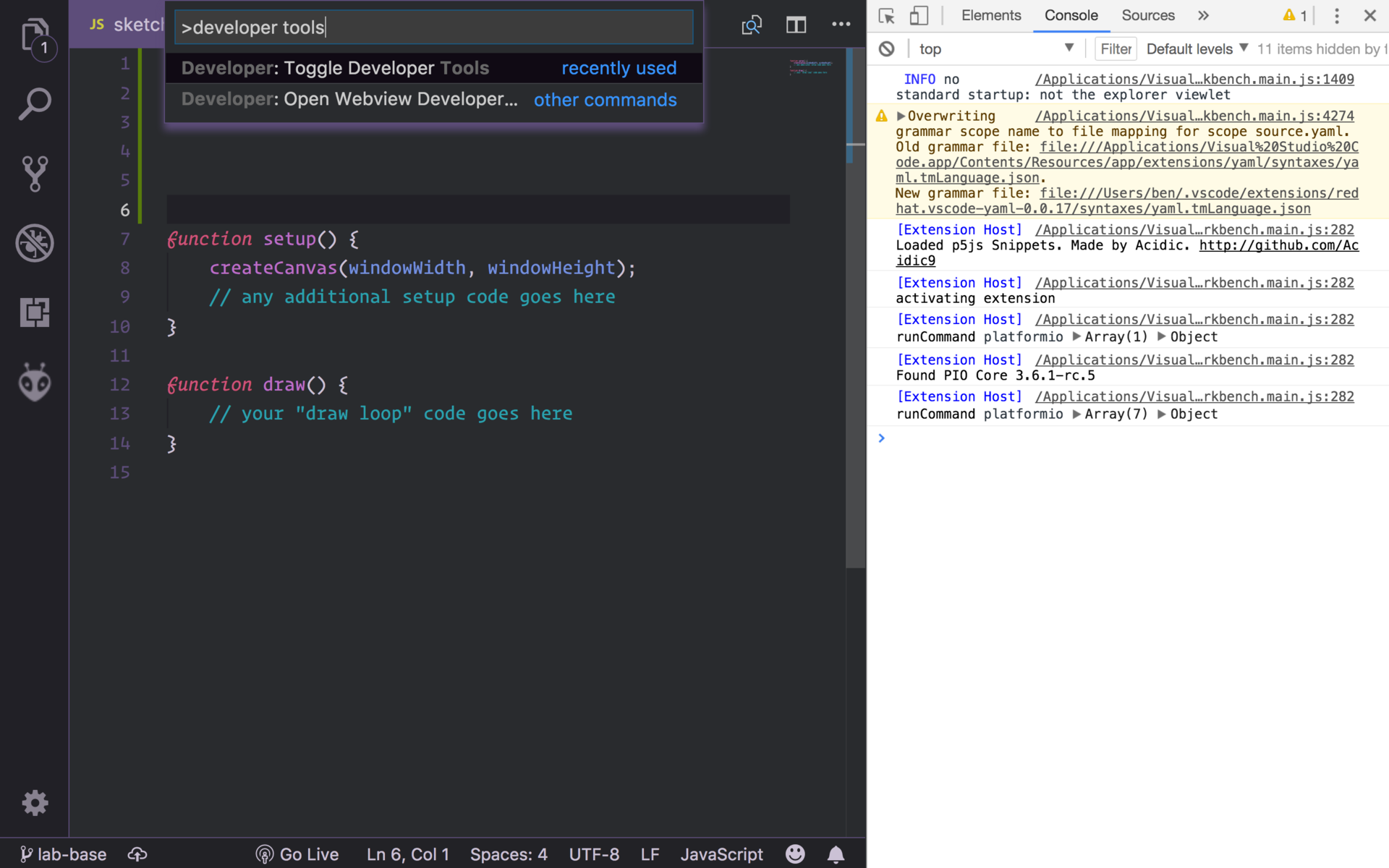The height and width of the screenshot is (868, 1389).
Task: Open the redhat vscode-yaml grammar file link
Action: pyautogui.click(x=1127, y=201)
